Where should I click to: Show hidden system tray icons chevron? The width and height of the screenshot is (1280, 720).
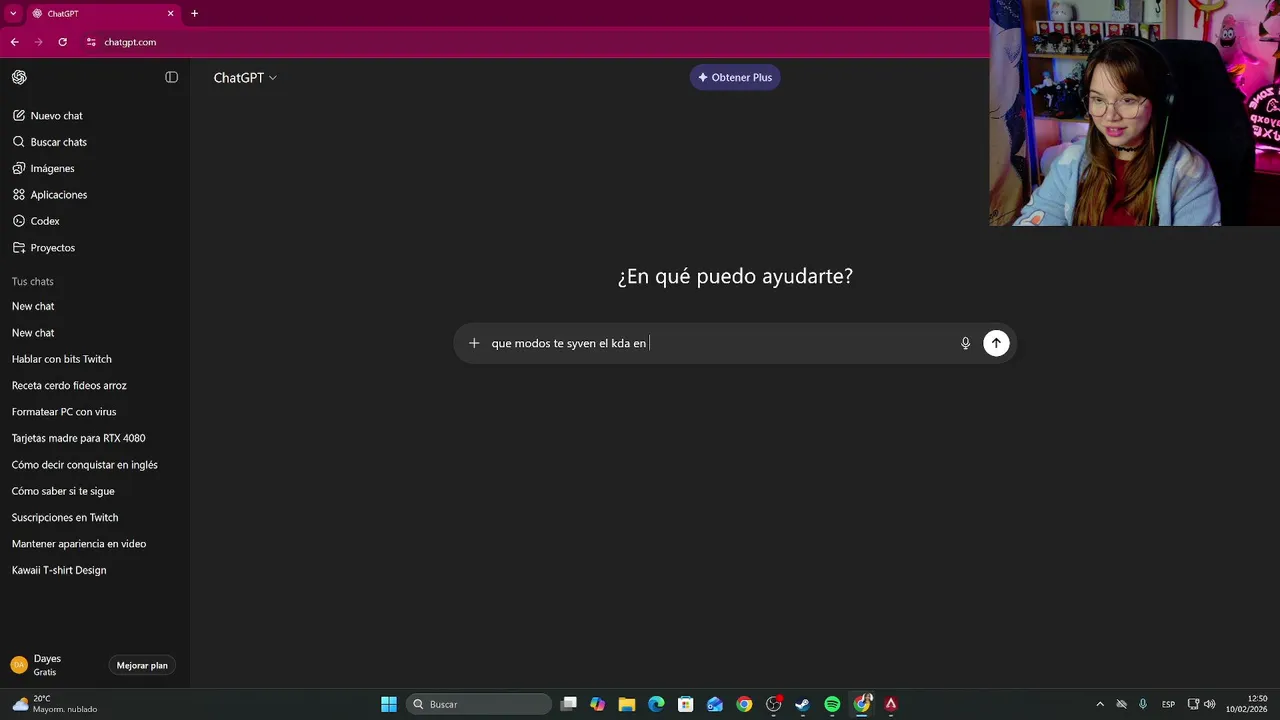[x=1100, y=704]
